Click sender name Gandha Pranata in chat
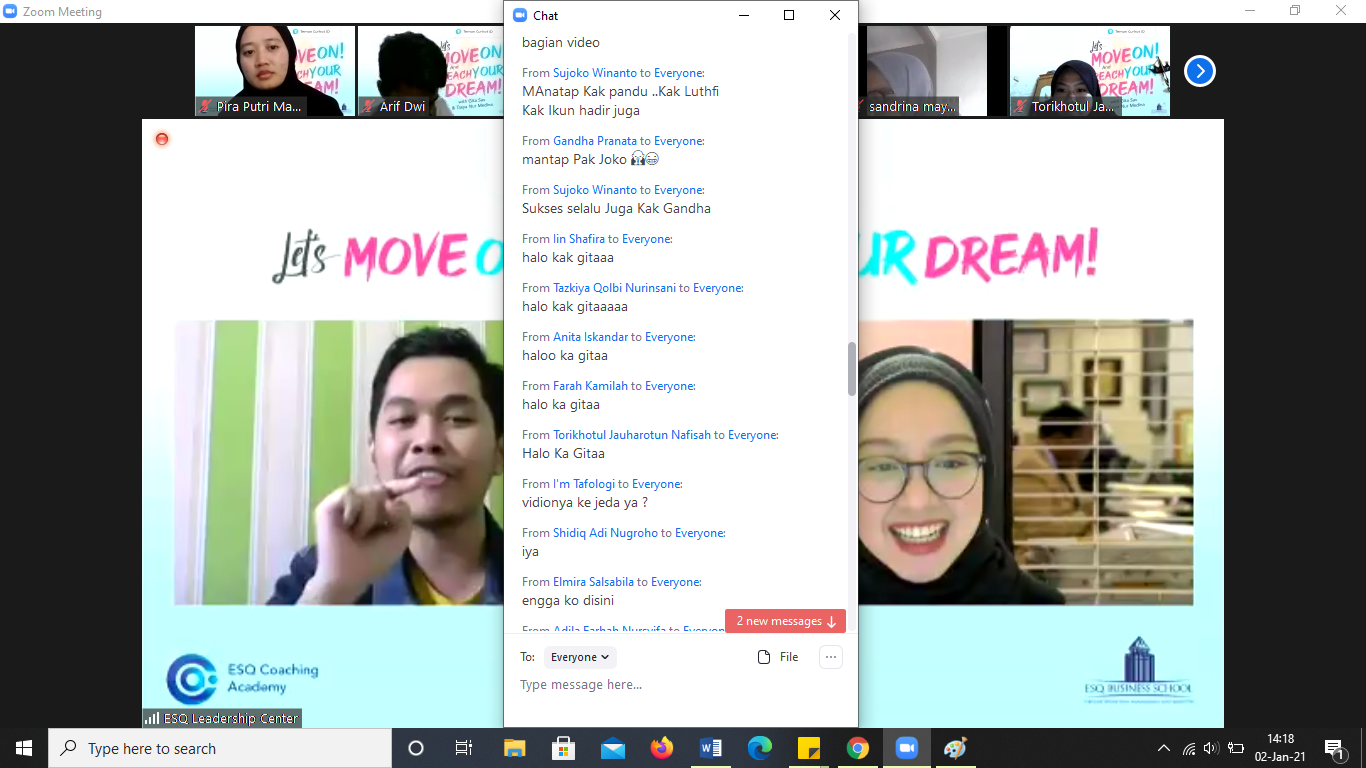Image resolution: width=1366 pixels, height=768 pixels. coord(594,141)
